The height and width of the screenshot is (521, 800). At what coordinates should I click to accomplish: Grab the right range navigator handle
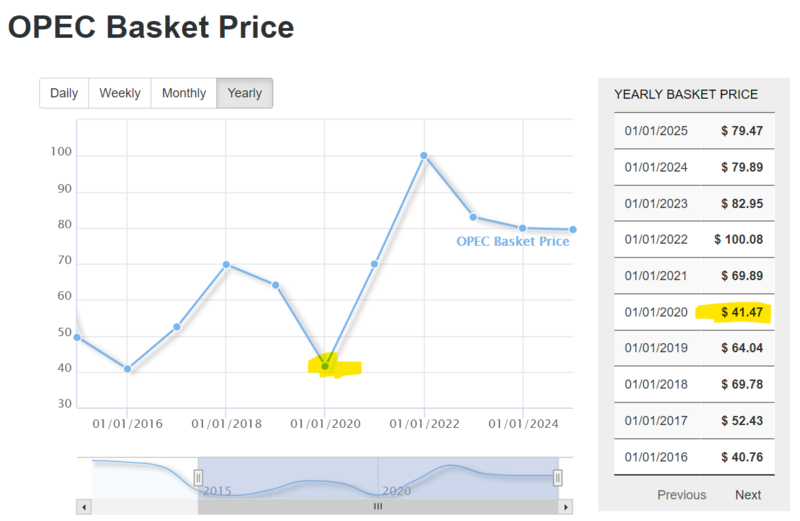[x=558, y=478]
